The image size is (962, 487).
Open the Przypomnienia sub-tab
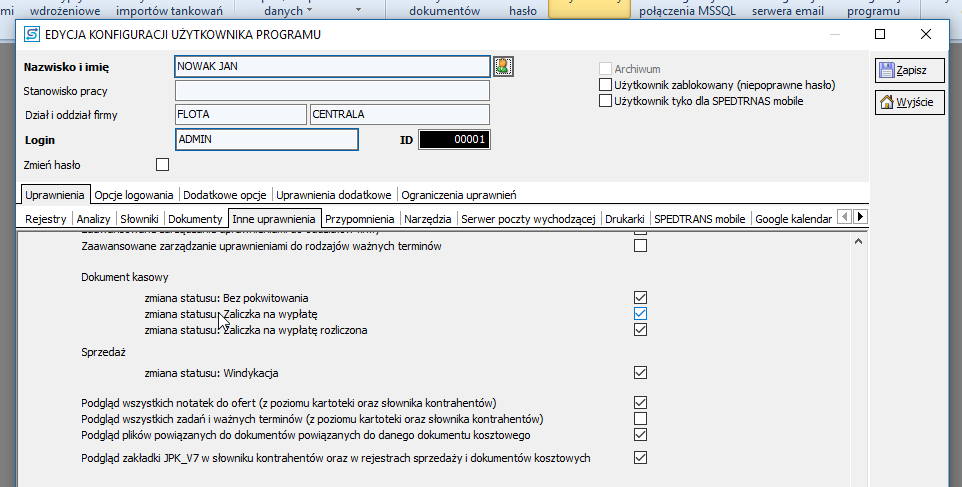click(360, 219)
